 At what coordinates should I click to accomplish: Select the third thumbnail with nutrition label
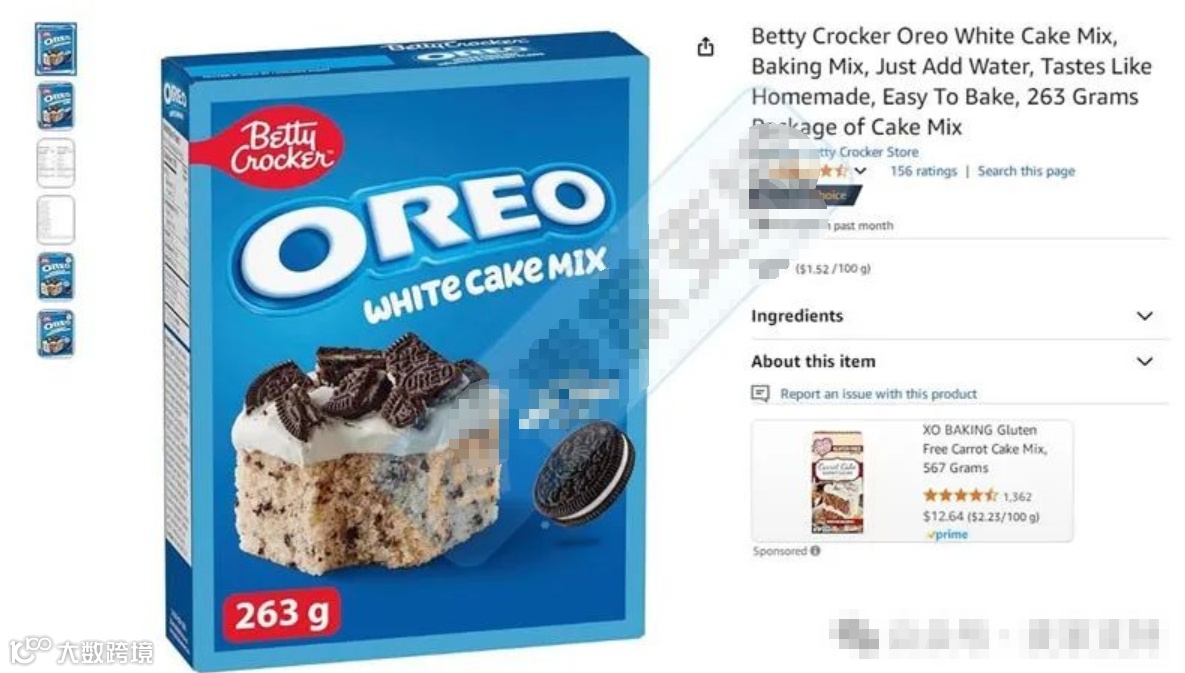55,163
